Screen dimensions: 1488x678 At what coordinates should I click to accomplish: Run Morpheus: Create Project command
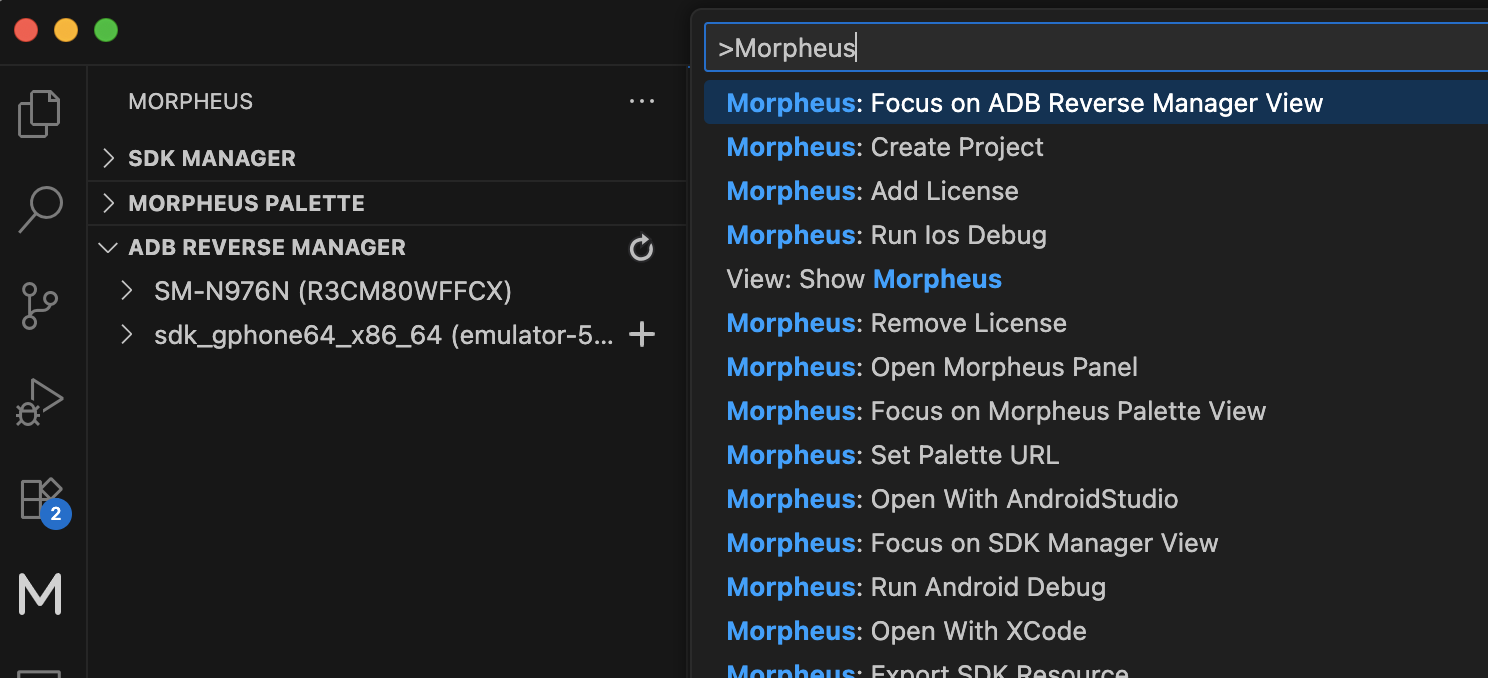click(x=1096, y=147)
